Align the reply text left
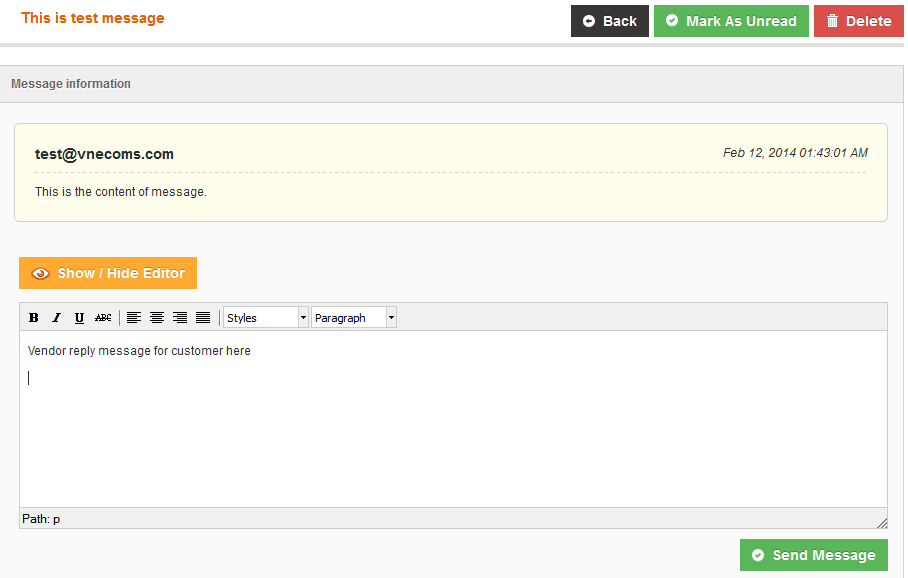 134,317
